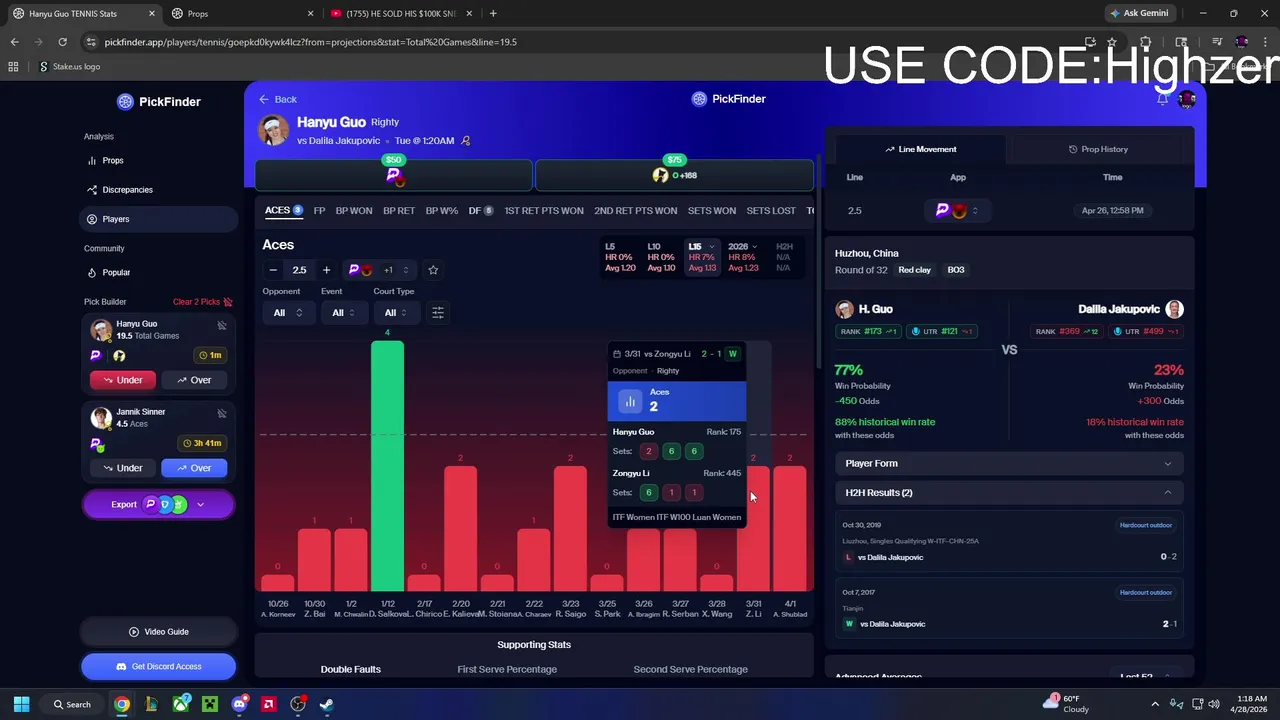Viewport: 1280px width, 720px height.
Task: Select the BP RET stat tab
Action: pyautogui.click(x=398, y=211)
